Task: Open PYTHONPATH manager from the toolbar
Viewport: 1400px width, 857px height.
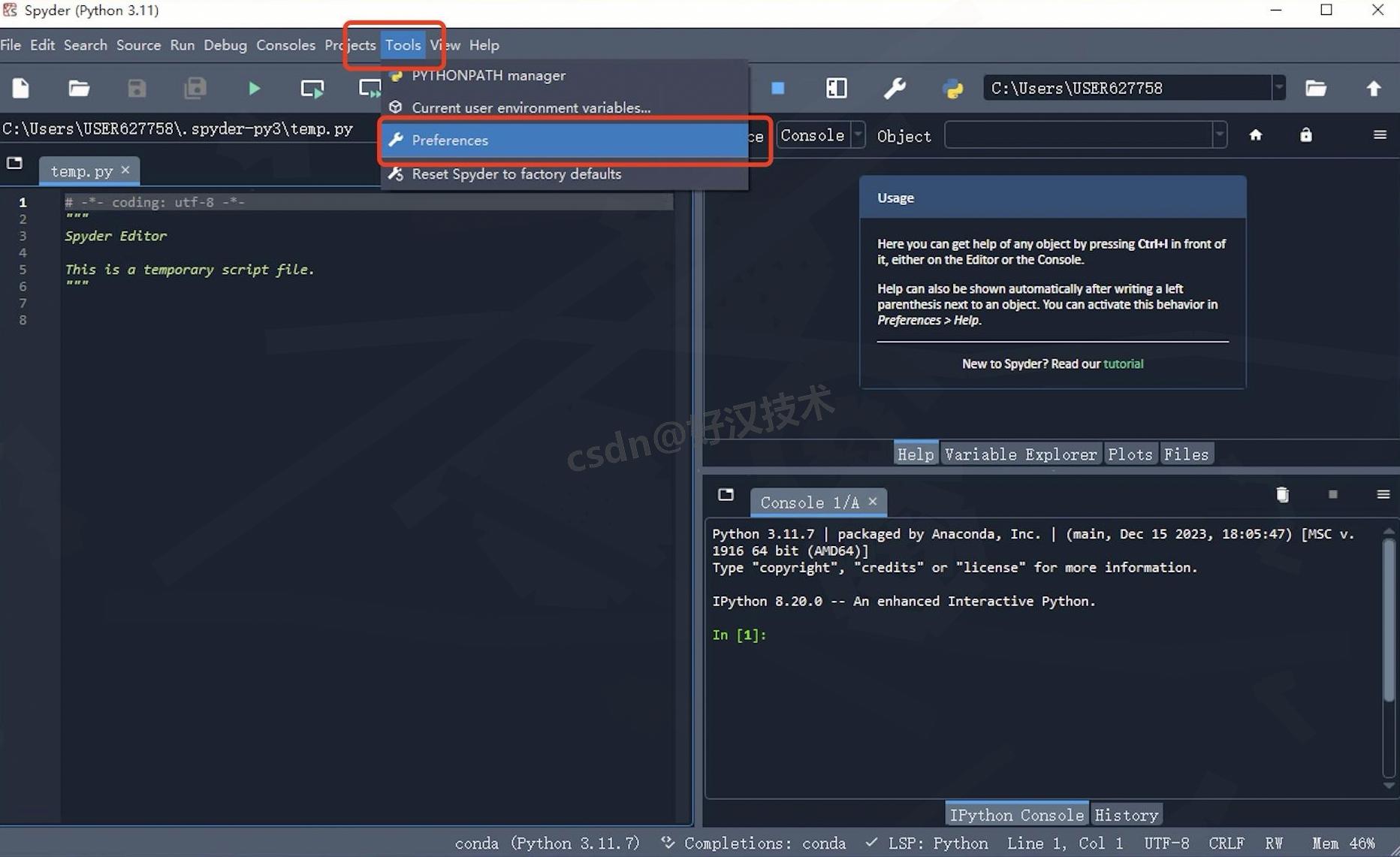Action: [952, 88]
